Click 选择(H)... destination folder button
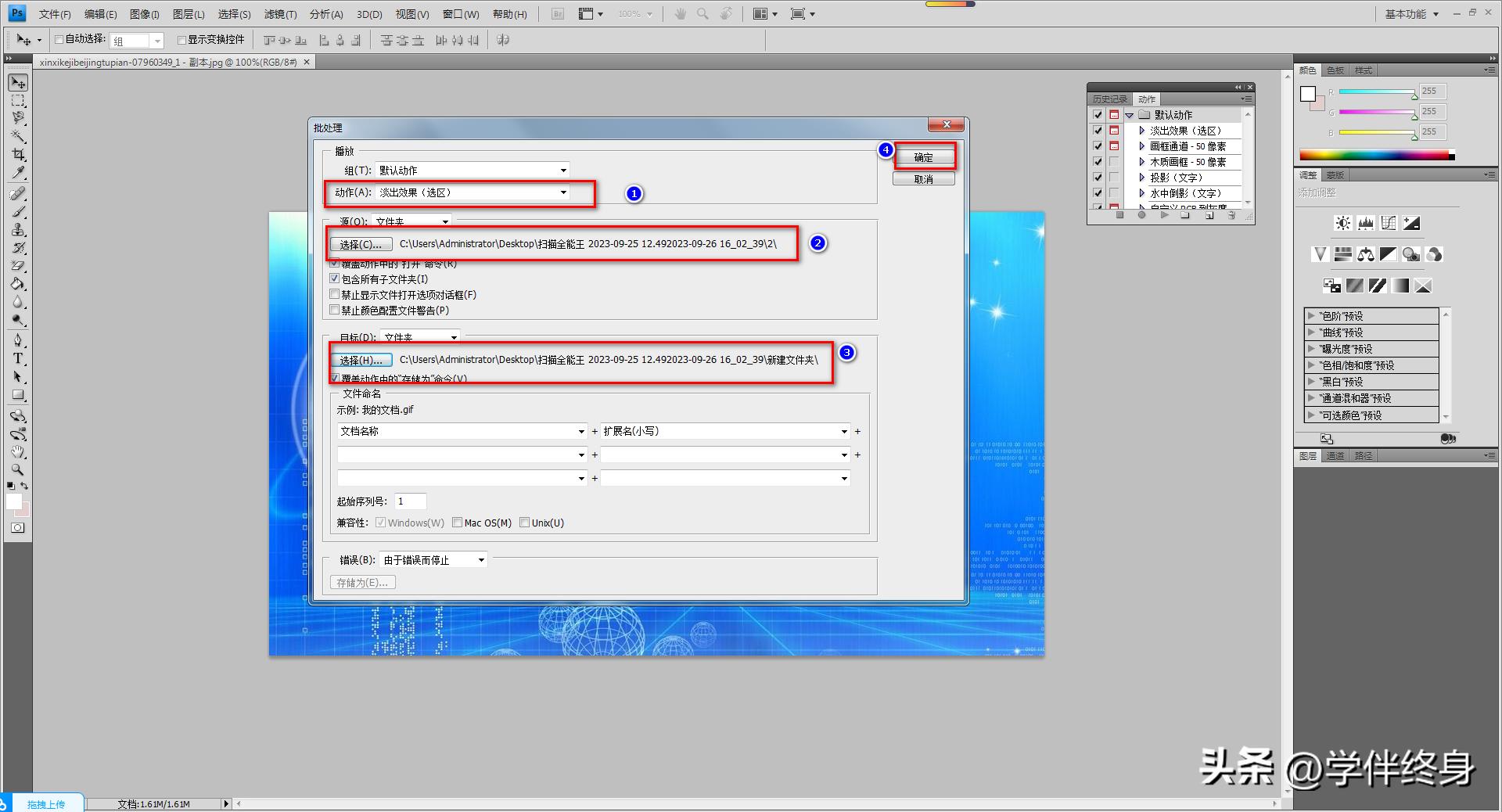The image size is (1502, 812). tap(361, 360)
